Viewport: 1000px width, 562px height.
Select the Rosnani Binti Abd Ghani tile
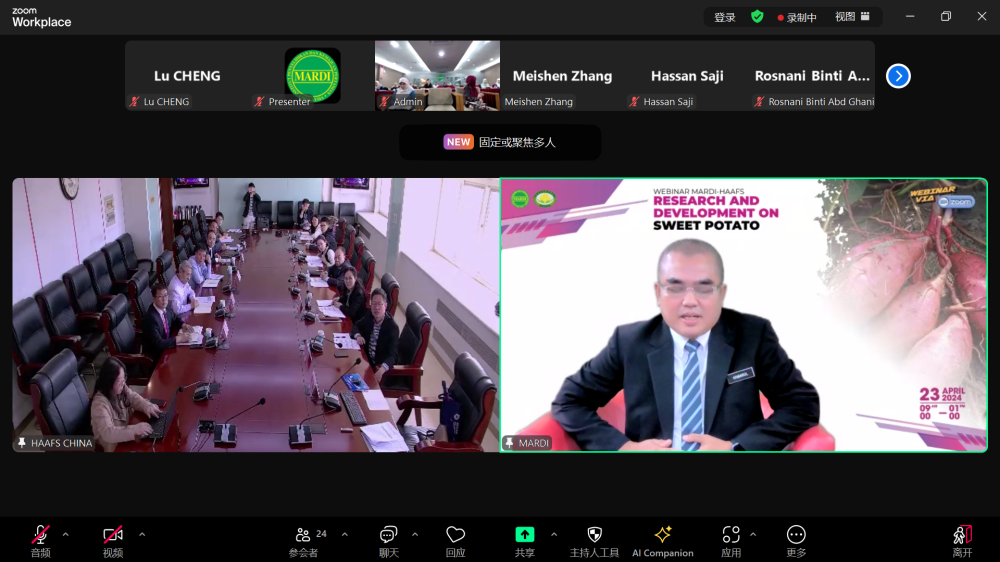812,76
